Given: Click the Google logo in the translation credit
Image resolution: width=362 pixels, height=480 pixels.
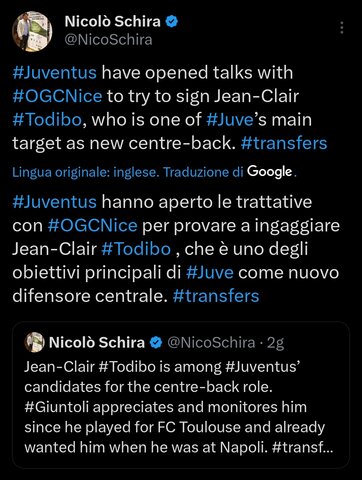Looking at the screenshot, I should point(270,172).
